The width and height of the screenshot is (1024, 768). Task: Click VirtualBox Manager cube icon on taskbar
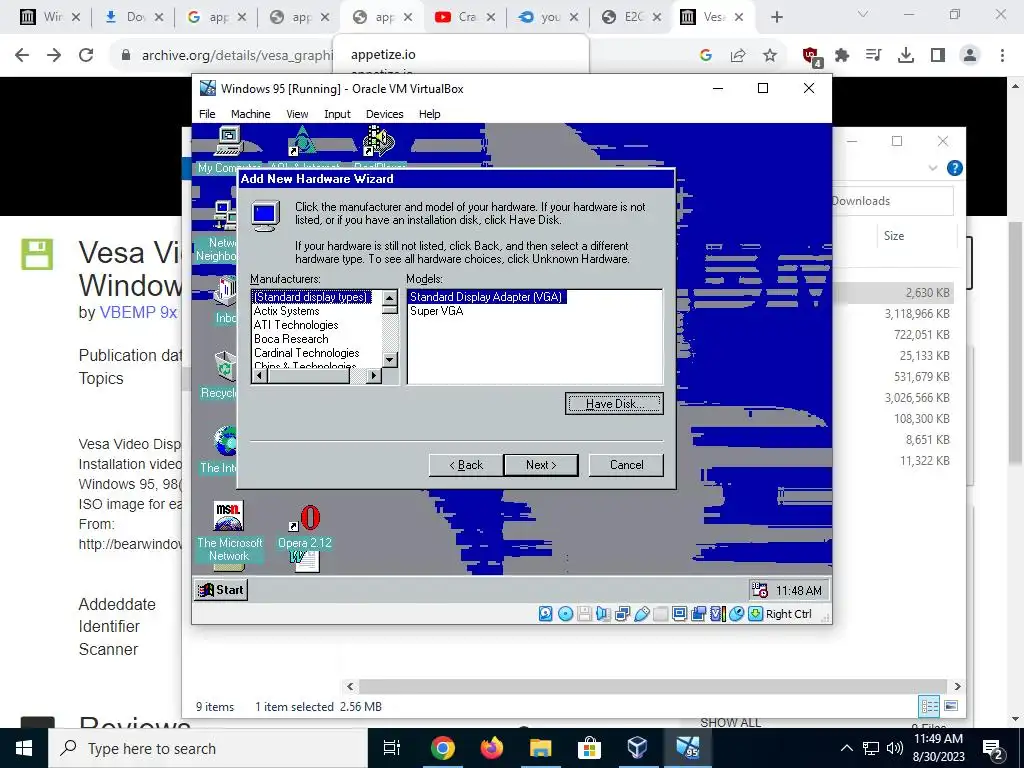[637, 748]
